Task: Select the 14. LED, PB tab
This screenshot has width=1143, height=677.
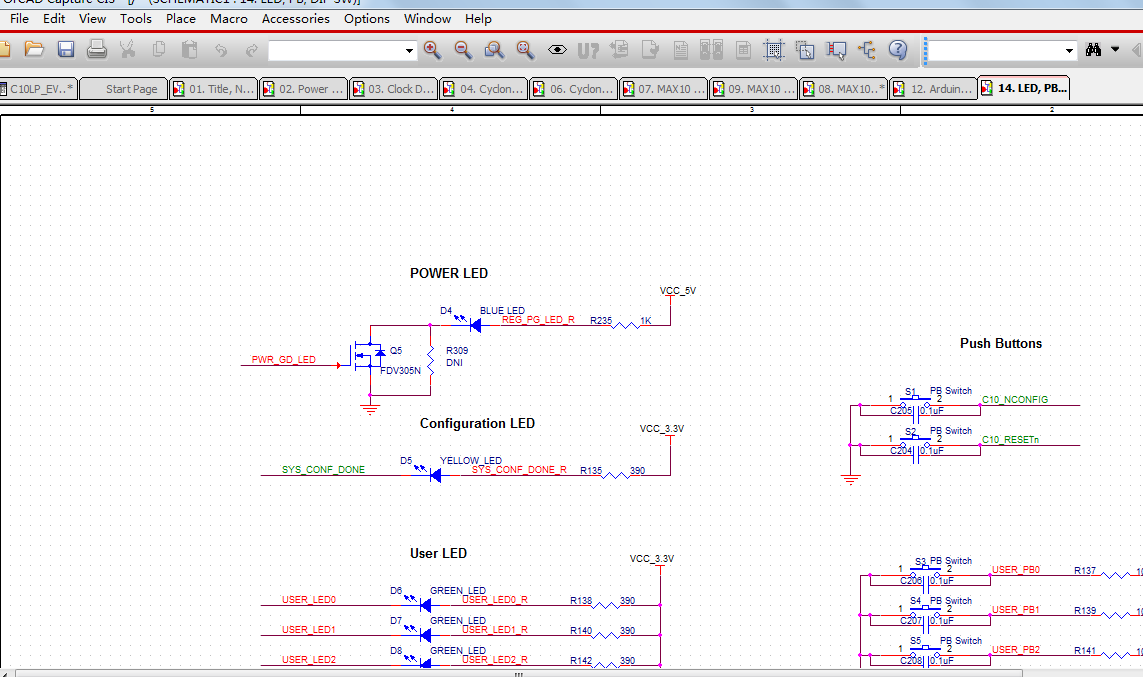Action: point(1024,88)
